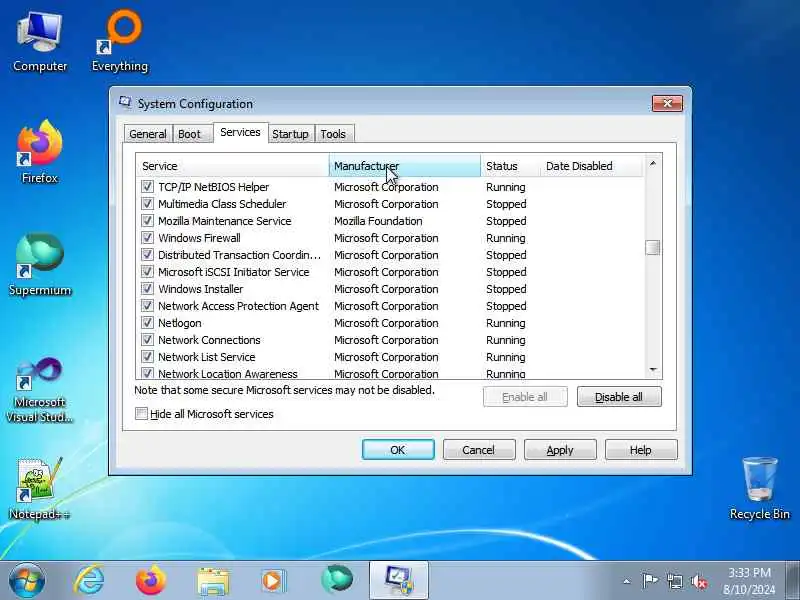Viewport: 800px width, 600px height.
Task: Toggle the Windows Installer service checkbox
Action: tap(147, 289)
